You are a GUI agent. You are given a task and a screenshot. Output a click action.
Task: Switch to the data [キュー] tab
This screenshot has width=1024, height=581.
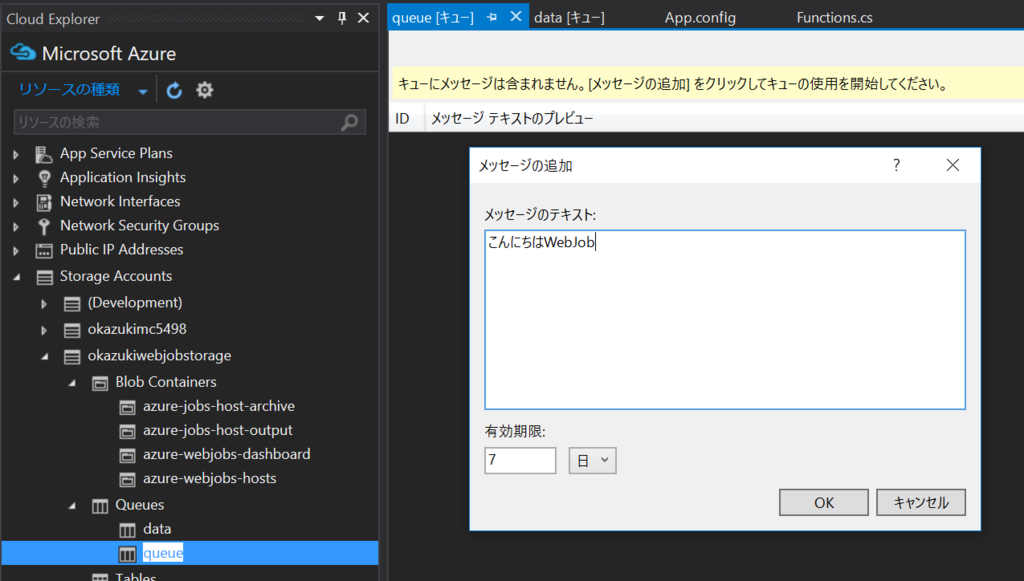coord(569,18)
